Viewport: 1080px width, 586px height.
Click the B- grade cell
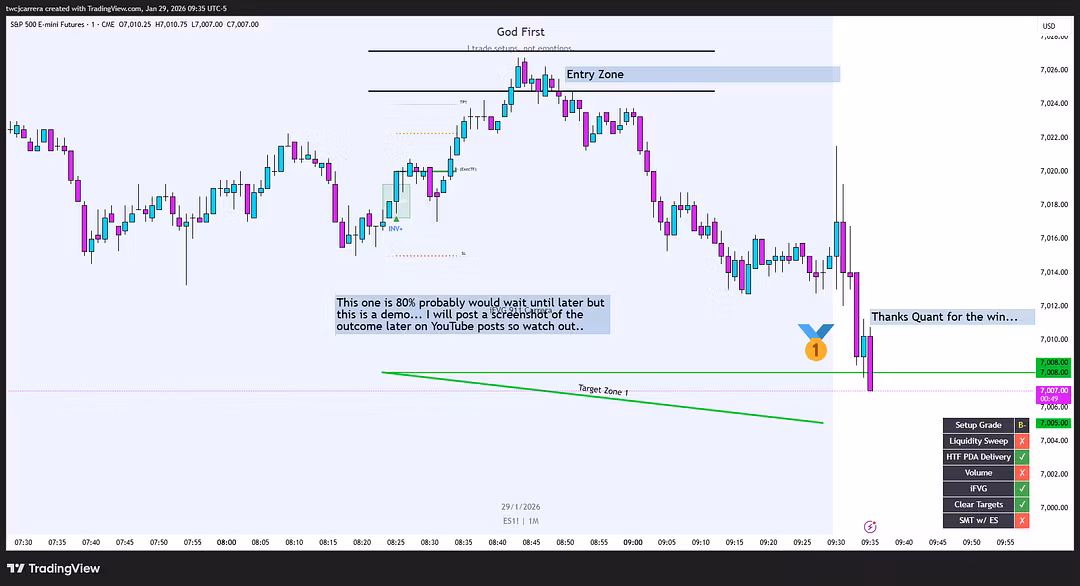click(1022, 425)
